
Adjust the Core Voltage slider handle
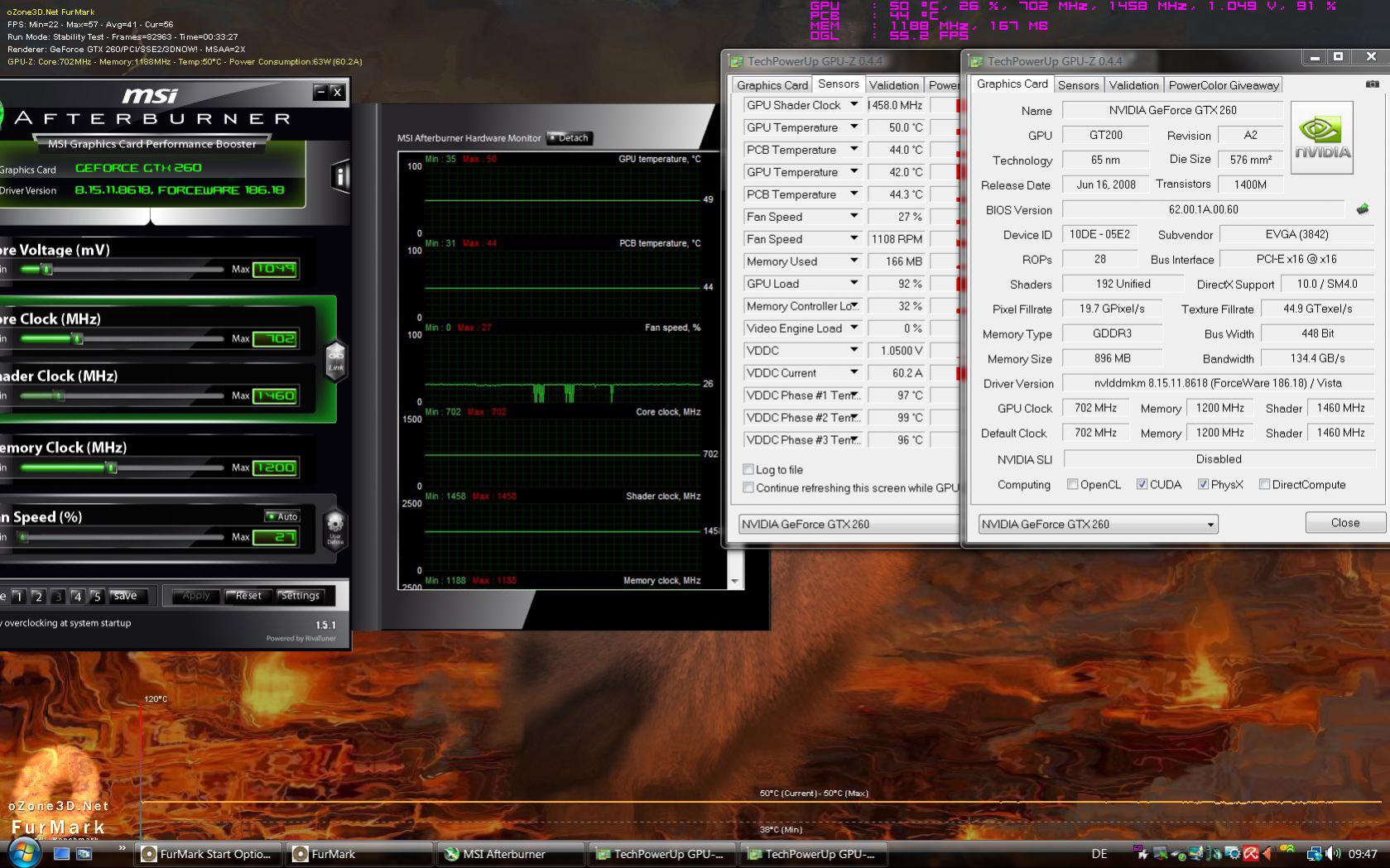point(46,269)
